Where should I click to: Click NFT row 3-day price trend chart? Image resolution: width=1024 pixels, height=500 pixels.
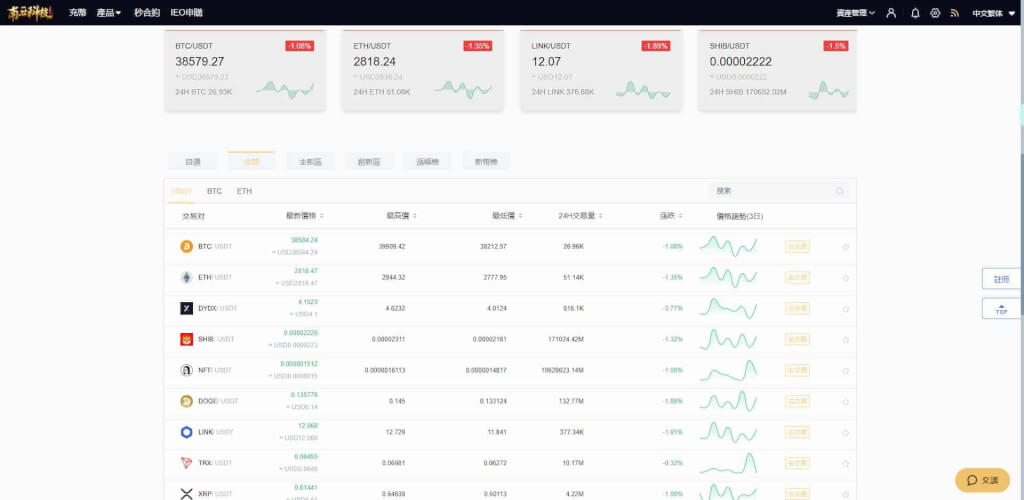tap(728, 370)
